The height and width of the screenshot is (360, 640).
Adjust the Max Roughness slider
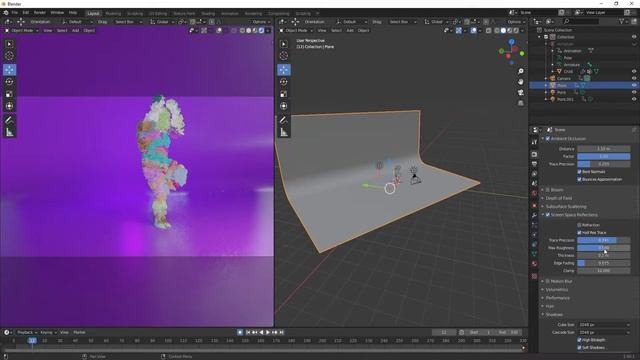click(x=604, y=248)
